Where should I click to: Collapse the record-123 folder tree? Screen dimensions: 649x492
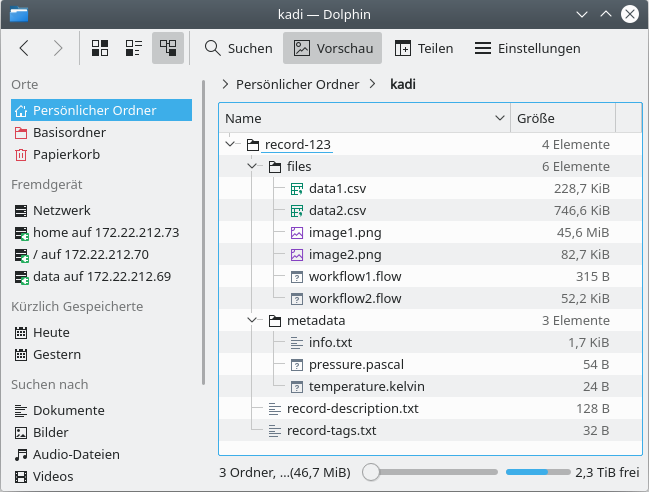[x=231, y=145]
